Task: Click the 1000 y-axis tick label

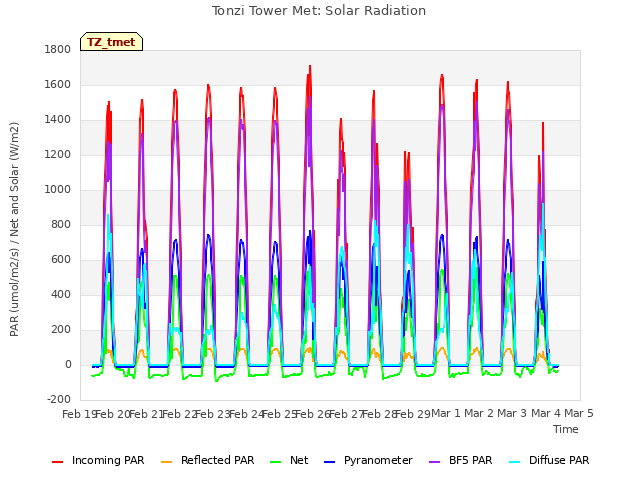Action: coord(58,189)
